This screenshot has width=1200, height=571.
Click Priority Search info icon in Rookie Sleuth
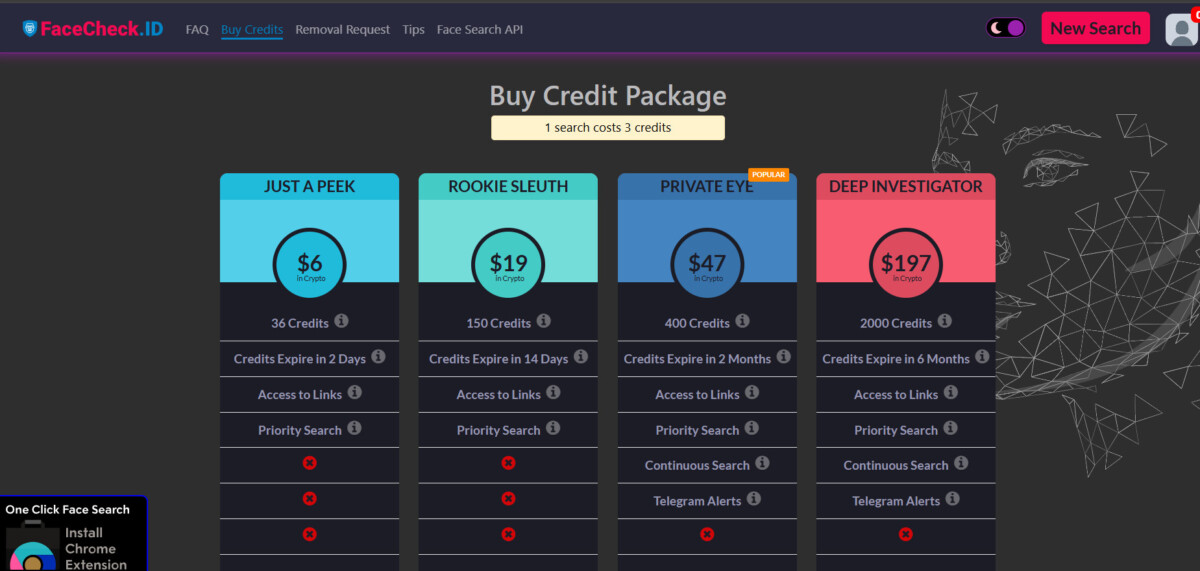552,428
